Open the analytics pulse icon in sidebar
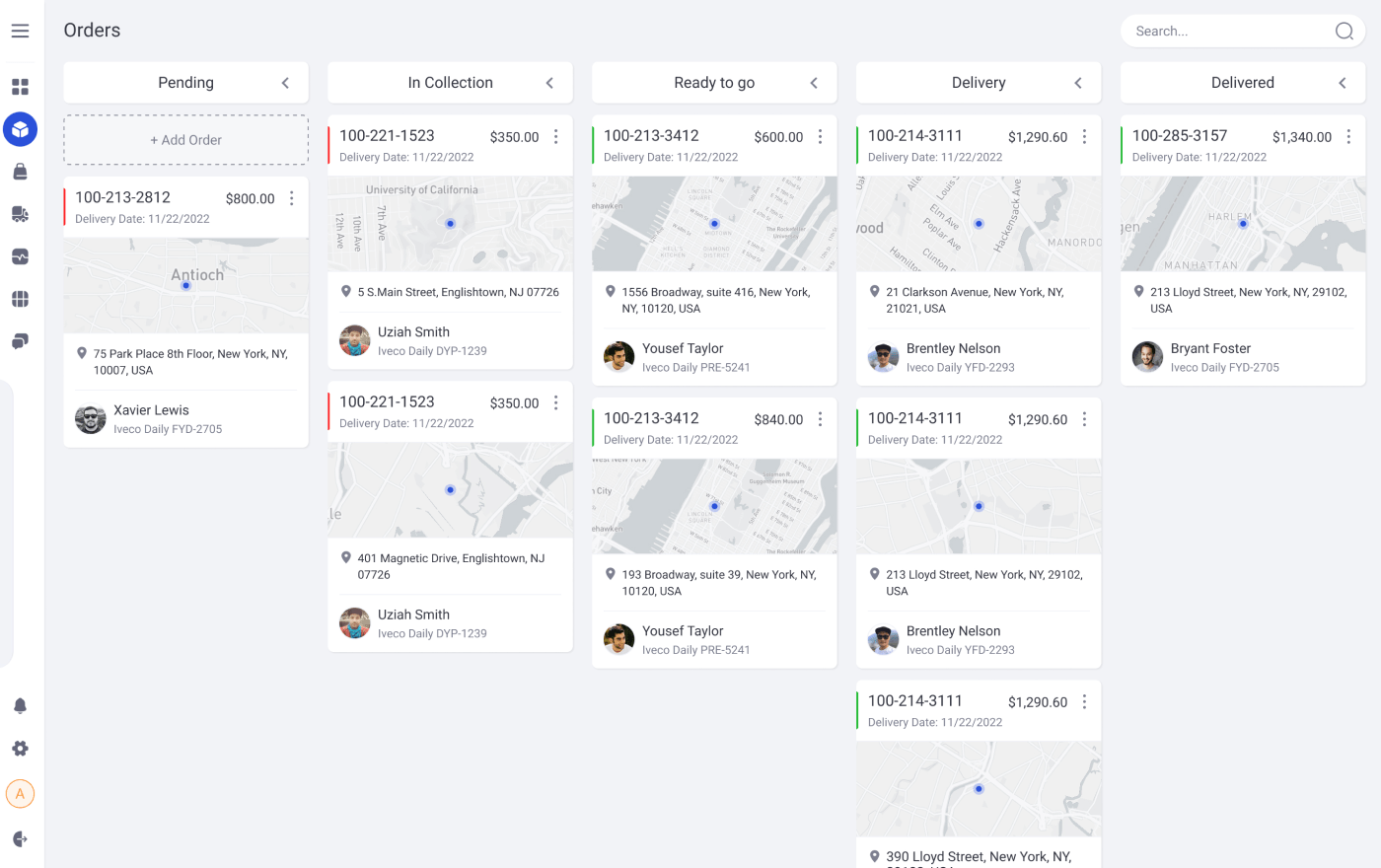Viewport: 1381px width, 868px height. pos(20,256)
